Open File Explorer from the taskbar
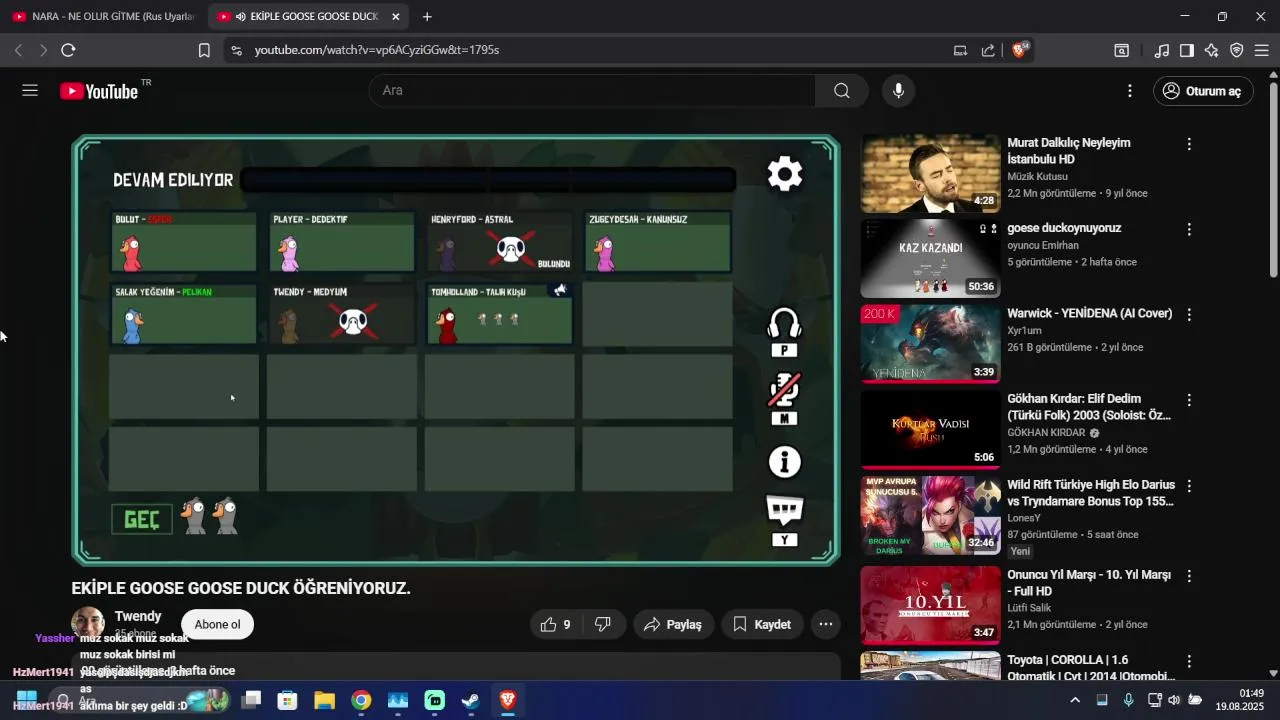 324,701
